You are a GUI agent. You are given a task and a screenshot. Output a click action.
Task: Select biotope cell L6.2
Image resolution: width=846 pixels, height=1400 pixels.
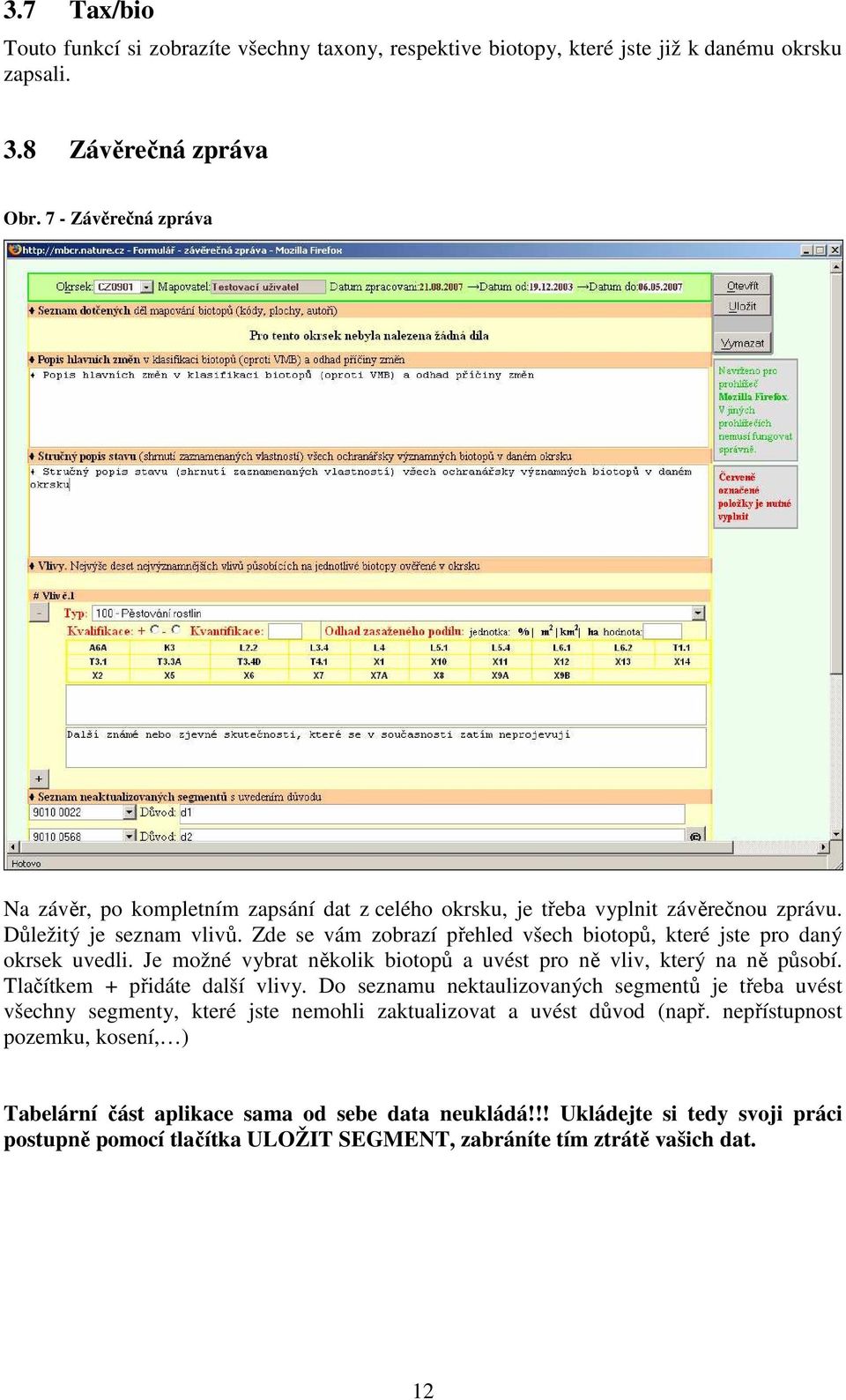point(623,648)
